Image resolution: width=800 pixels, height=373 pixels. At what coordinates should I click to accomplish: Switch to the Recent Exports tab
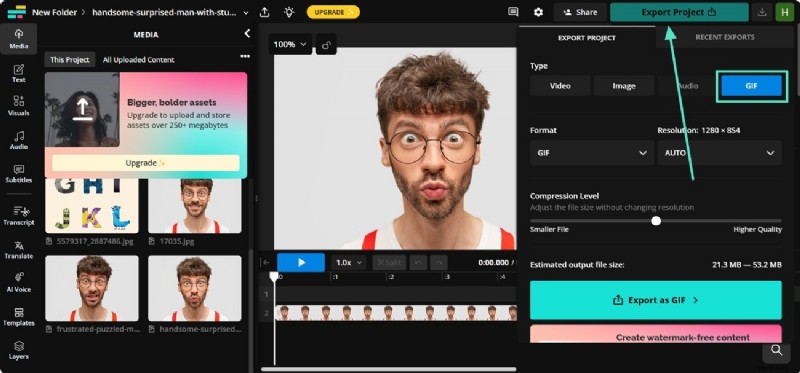[724, 37]
